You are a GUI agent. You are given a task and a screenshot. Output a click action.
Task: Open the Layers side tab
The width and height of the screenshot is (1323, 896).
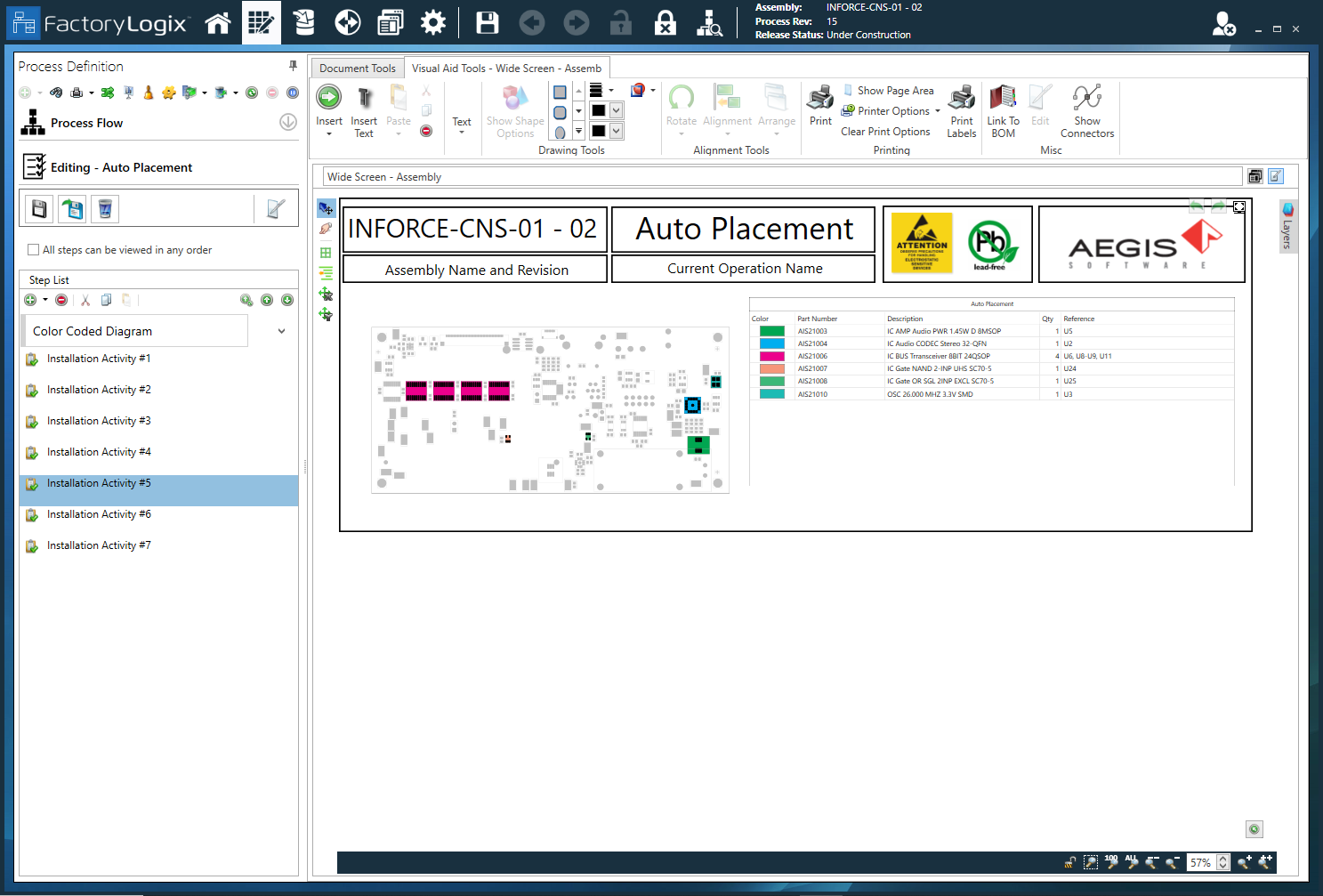1287,225
